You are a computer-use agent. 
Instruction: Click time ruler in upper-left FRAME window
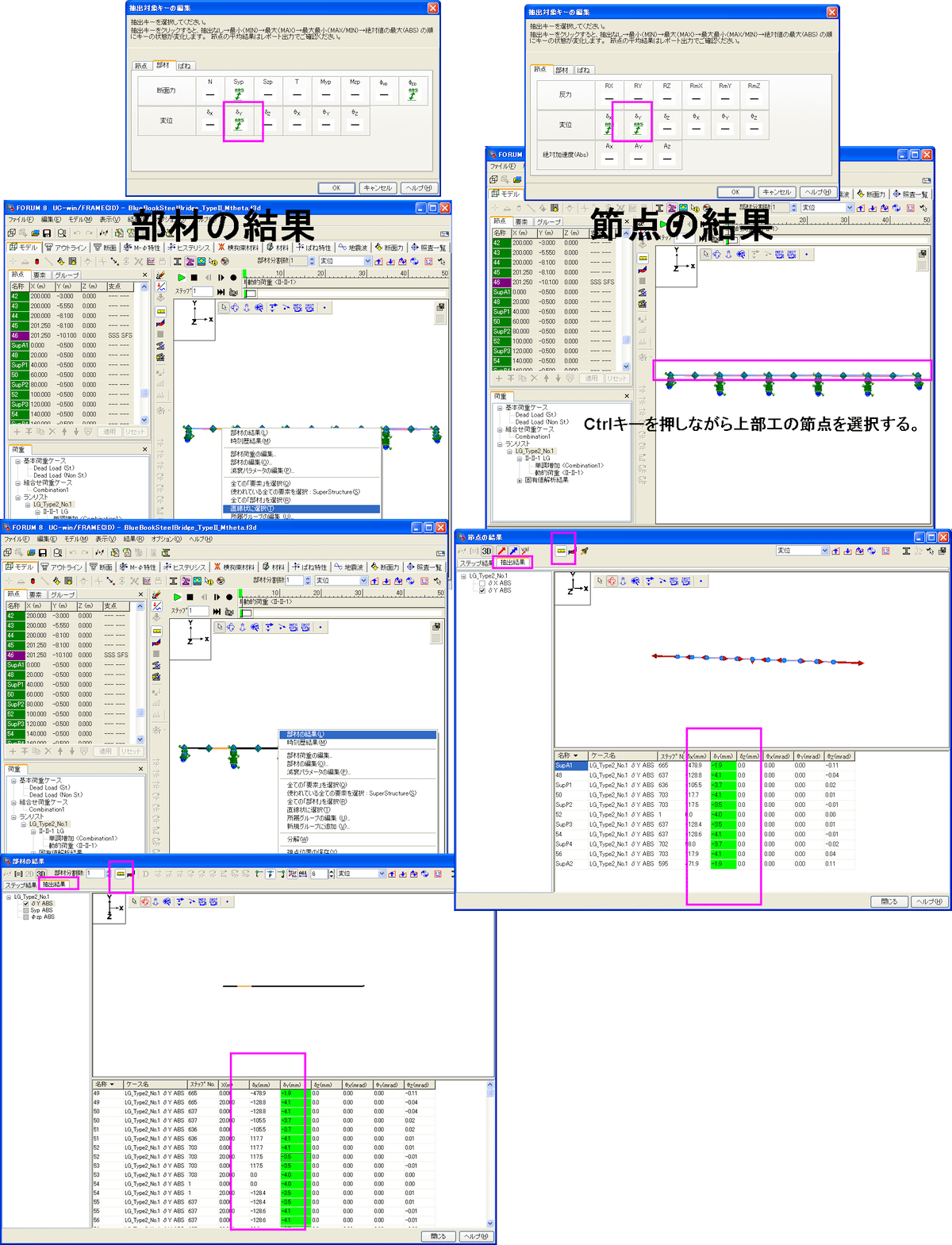tap(345, 273)
